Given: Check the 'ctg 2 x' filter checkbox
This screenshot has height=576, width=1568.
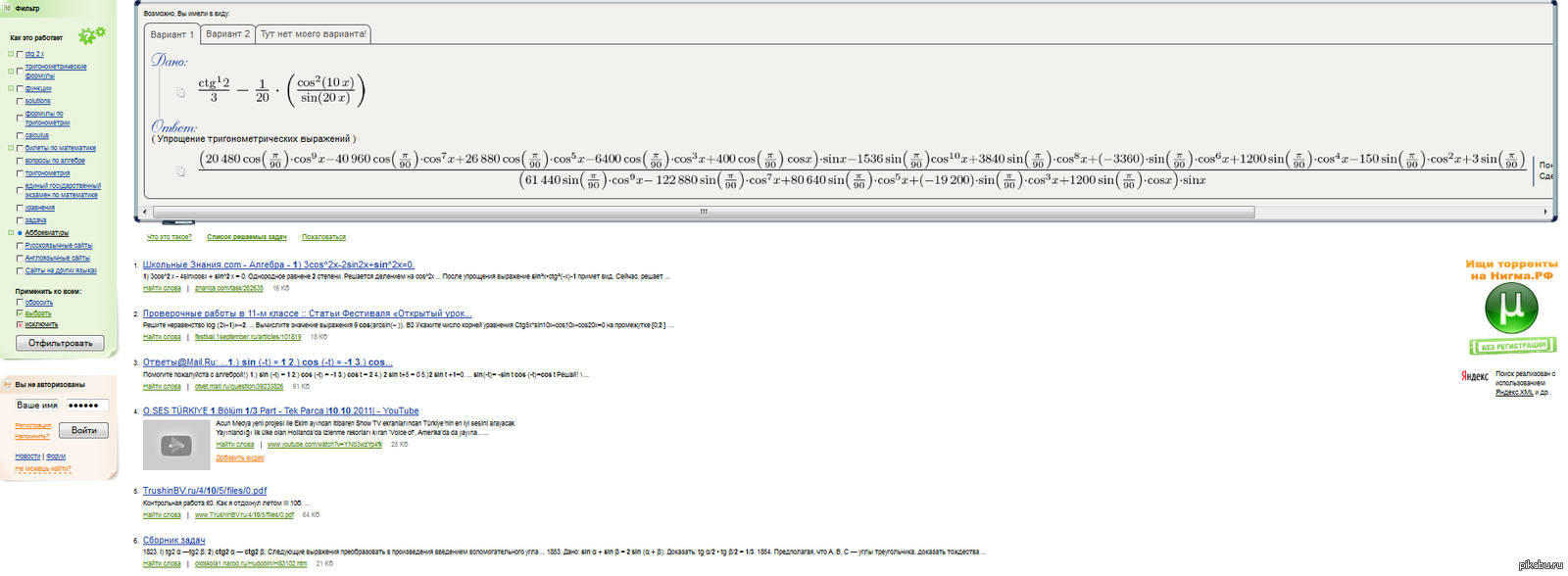Looking at the screenshot, I should pyautogui.click(x=20, y=55).
